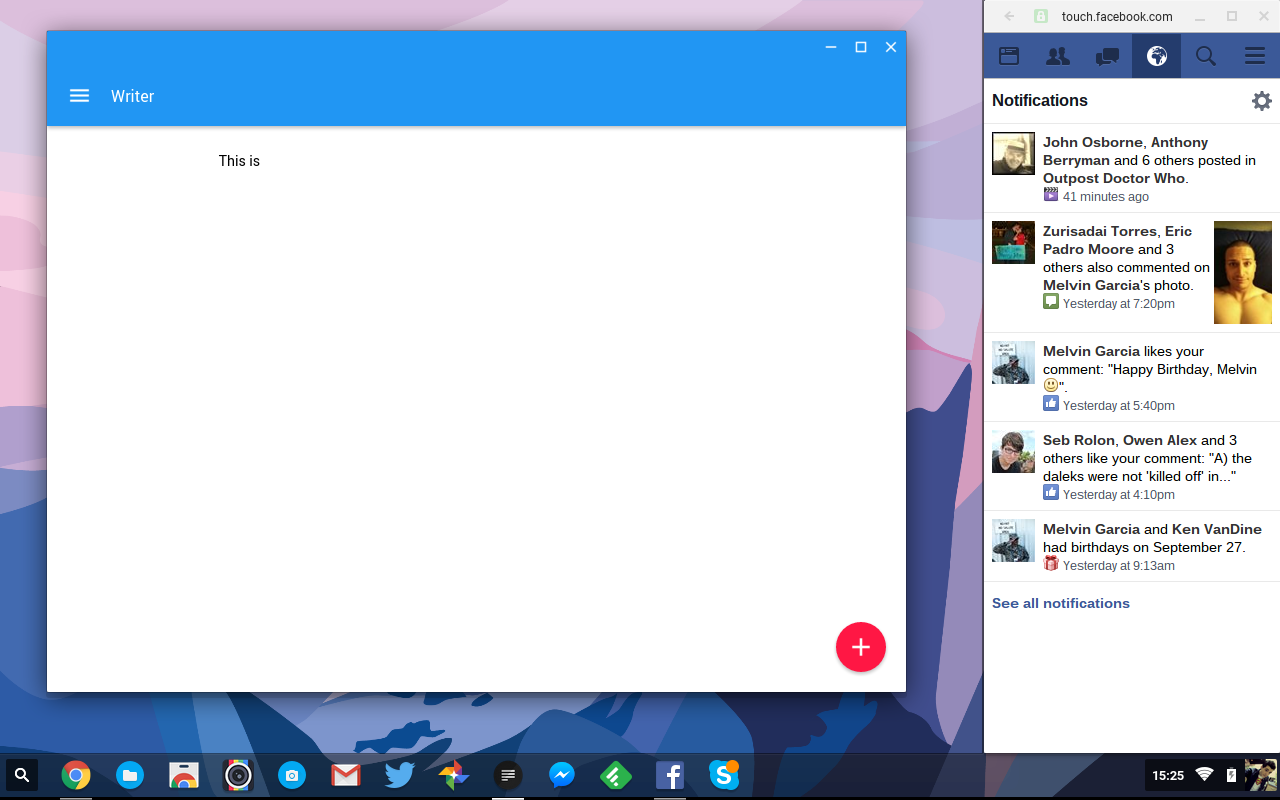
Task: Open notification settings gear
Action: (1262, 101)
